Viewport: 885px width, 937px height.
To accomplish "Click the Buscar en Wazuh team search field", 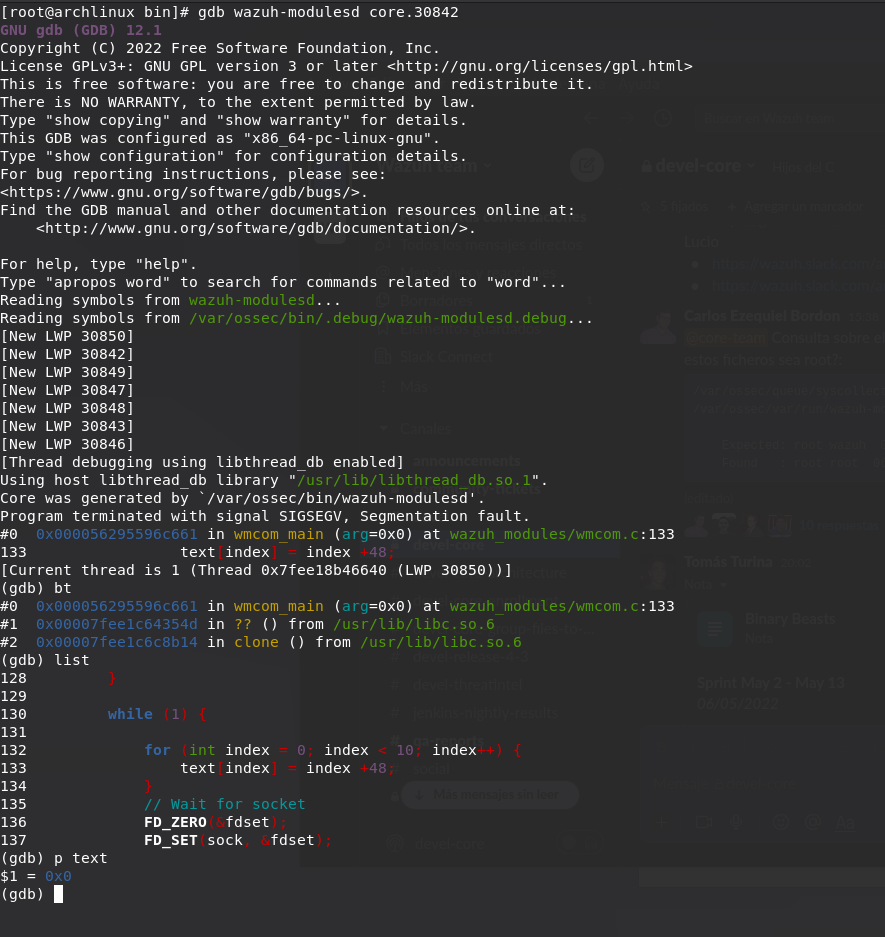I will tap(770, 117).
